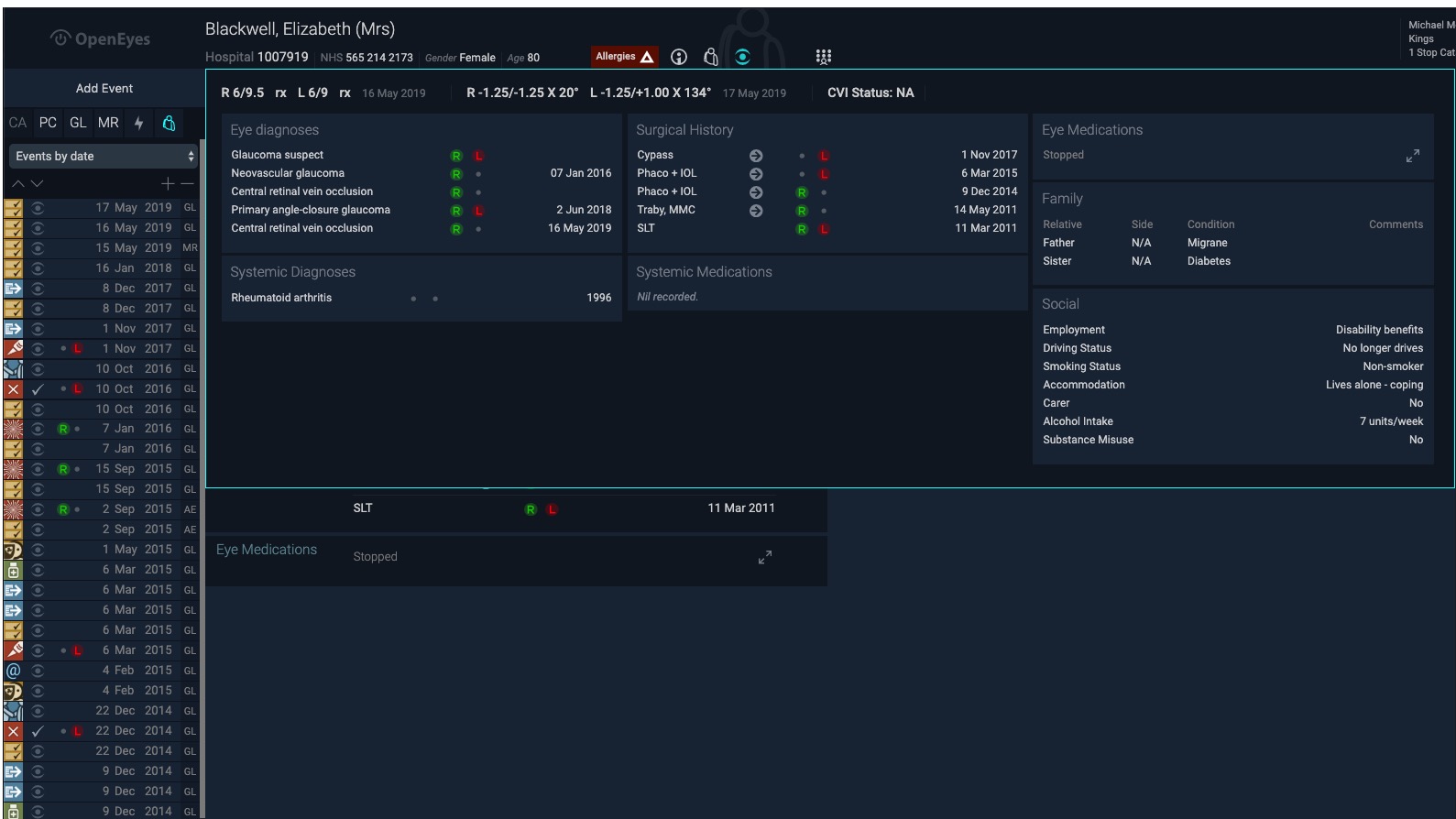Open the 1 Nov 2017 operation note event
The image size is (1456, 819).
click(128, 349)
